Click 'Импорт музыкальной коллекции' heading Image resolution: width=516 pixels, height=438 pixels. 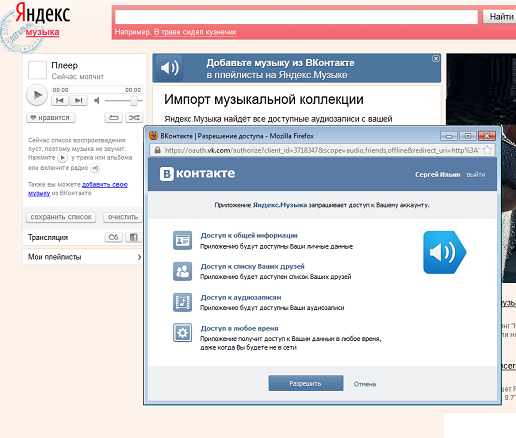(x=264, y=99)
